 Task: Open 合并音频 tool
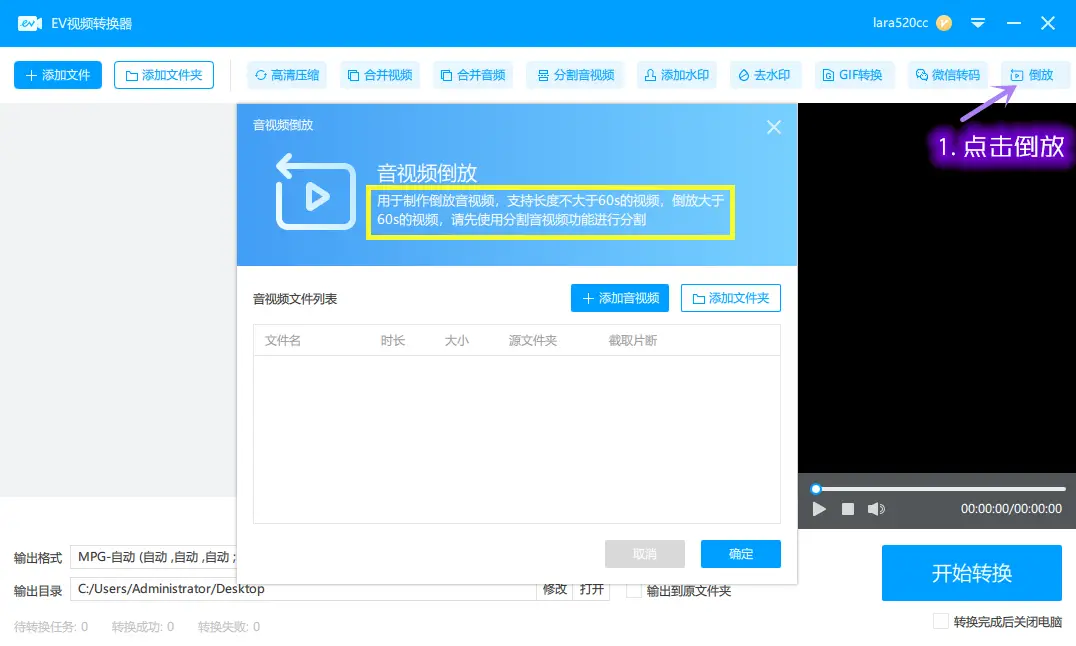(x=473, y=75)
